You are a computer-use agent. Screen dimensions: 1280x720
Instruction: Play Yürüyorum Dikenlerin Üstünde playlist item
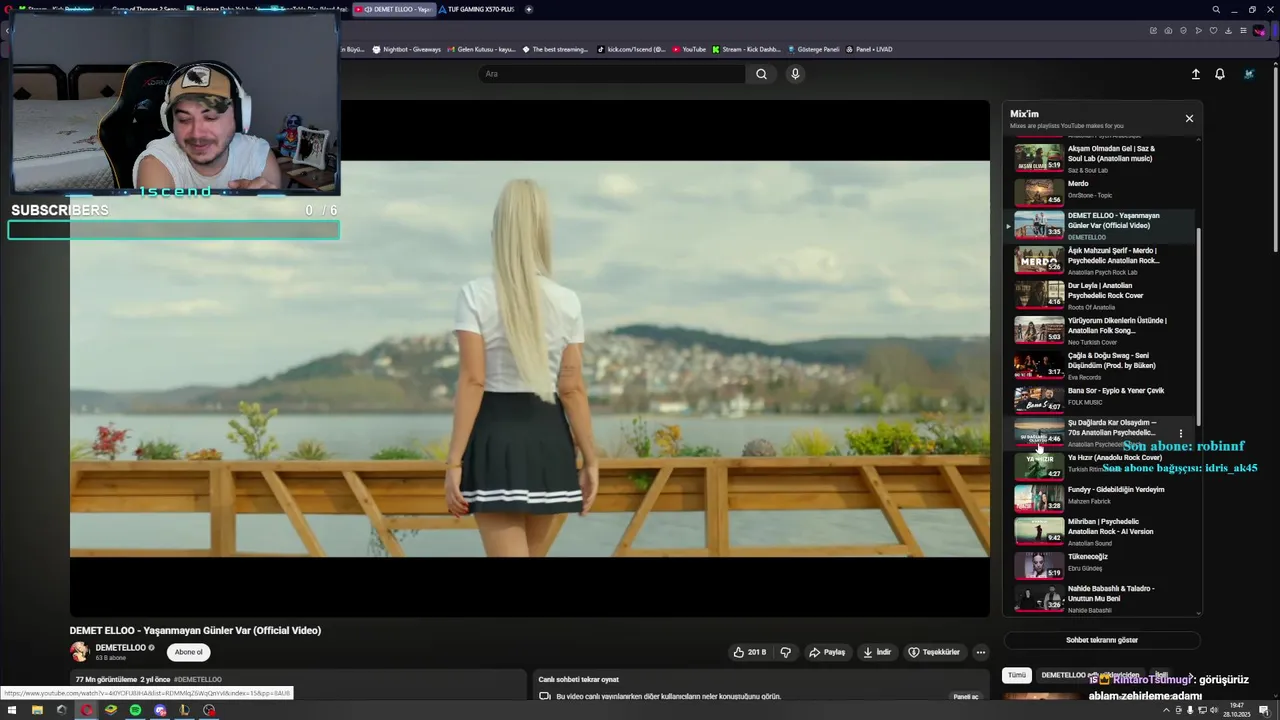1100,330
